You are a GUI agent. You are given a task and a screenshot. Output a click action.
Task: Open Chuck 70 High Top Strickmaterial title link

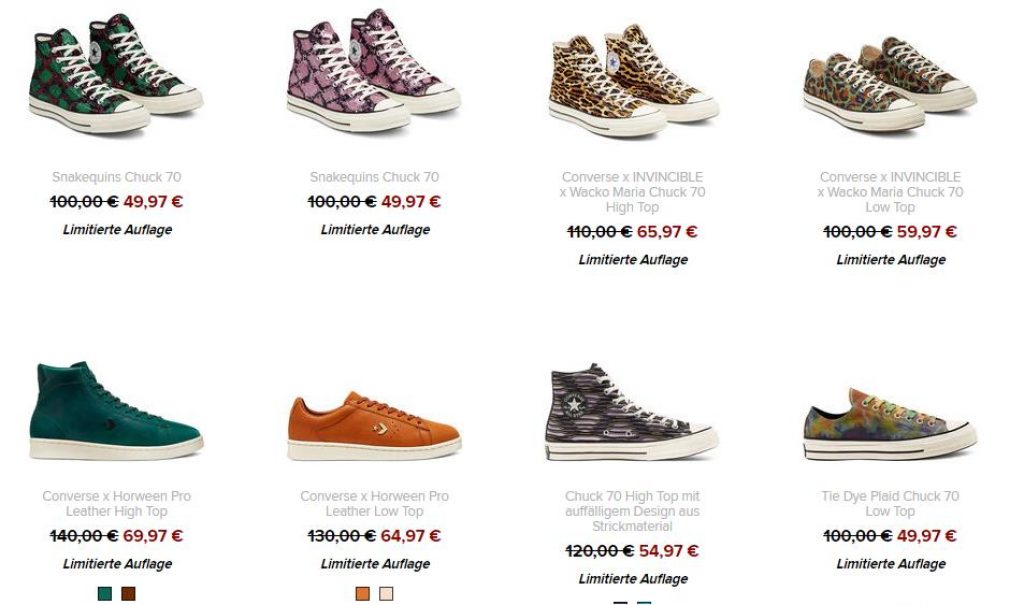click(632, 511)
